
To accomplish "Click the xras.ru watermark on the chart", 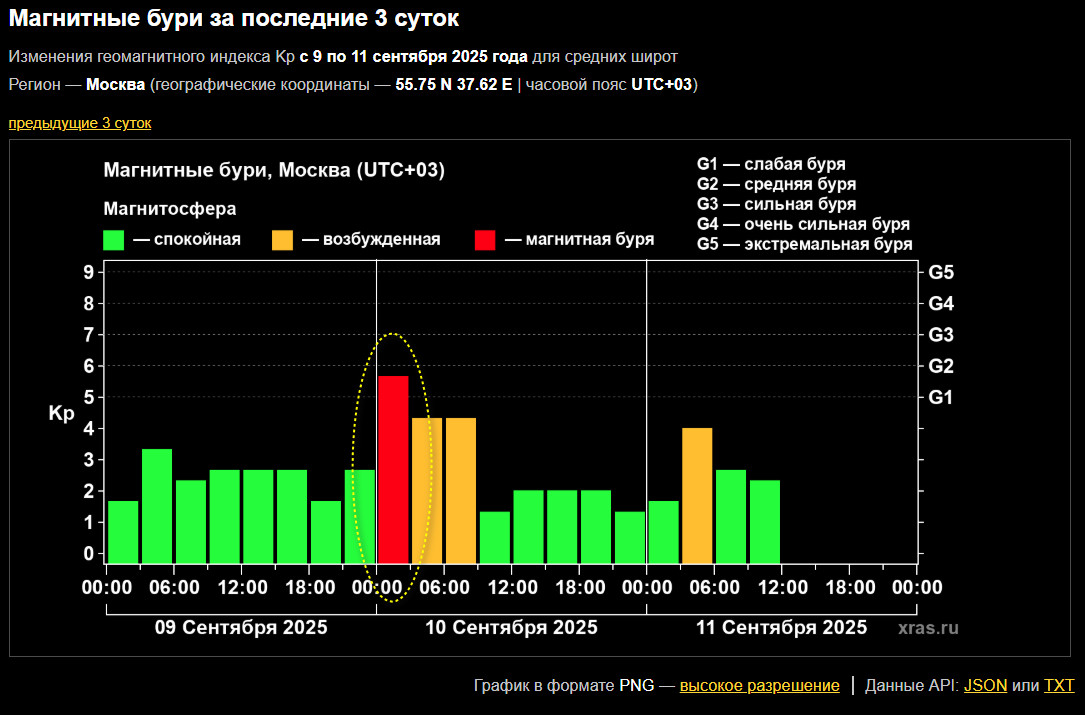I will pyautogui.click(x=928, y=628).
